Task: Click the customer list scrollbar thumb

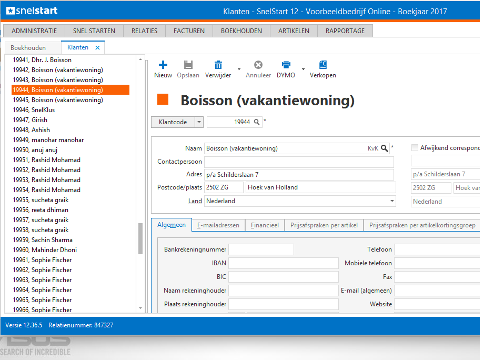Action: click(x=140, y=238)
